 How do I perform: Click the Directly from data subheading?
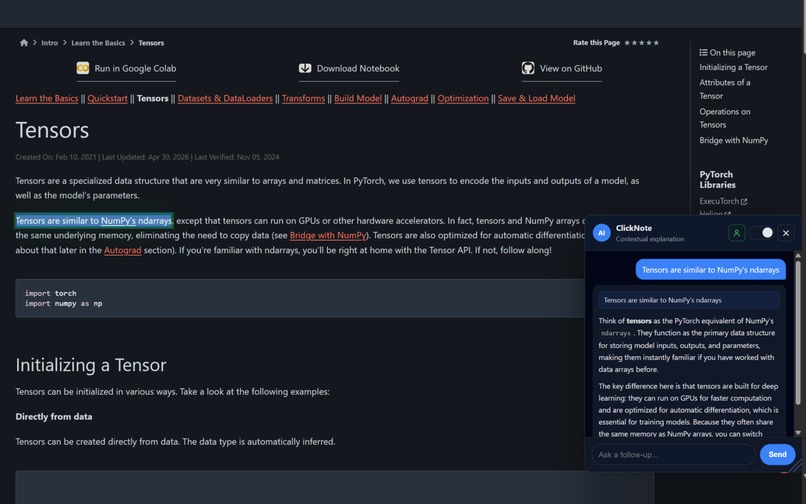click(x=54, y=417)
